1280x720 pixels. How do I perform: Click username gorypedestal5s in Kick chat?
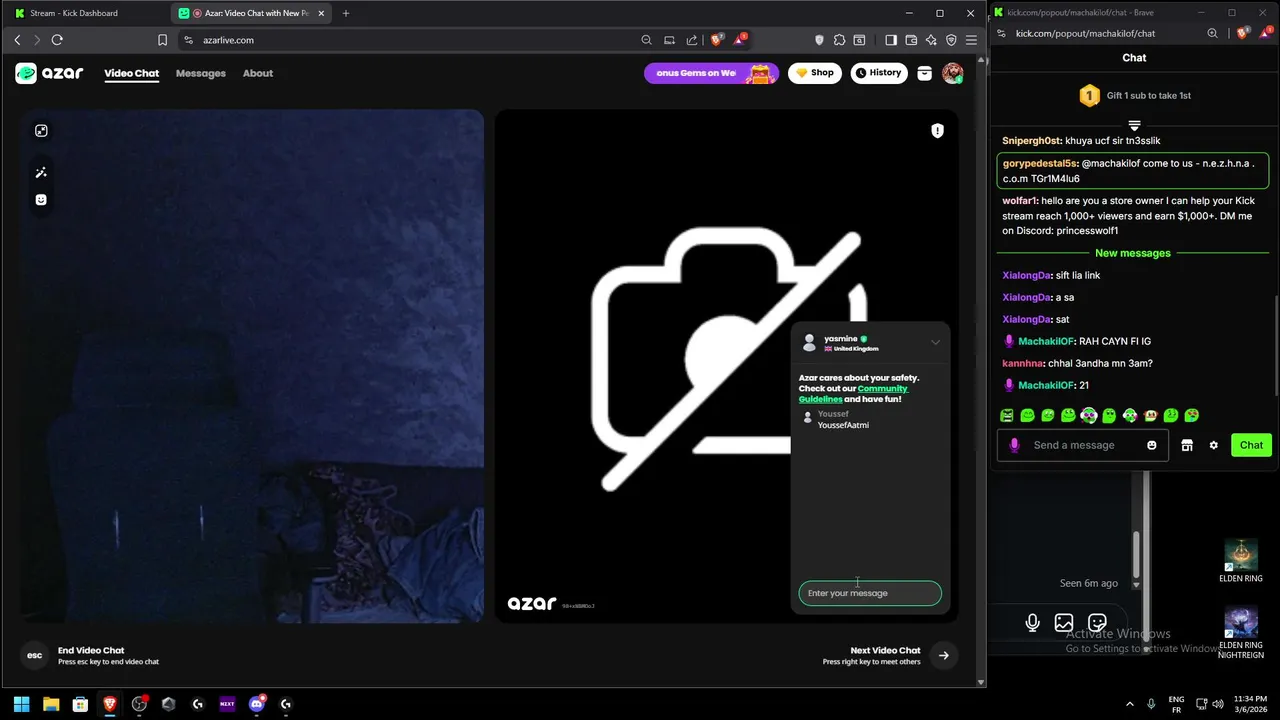pos(1040,163)
